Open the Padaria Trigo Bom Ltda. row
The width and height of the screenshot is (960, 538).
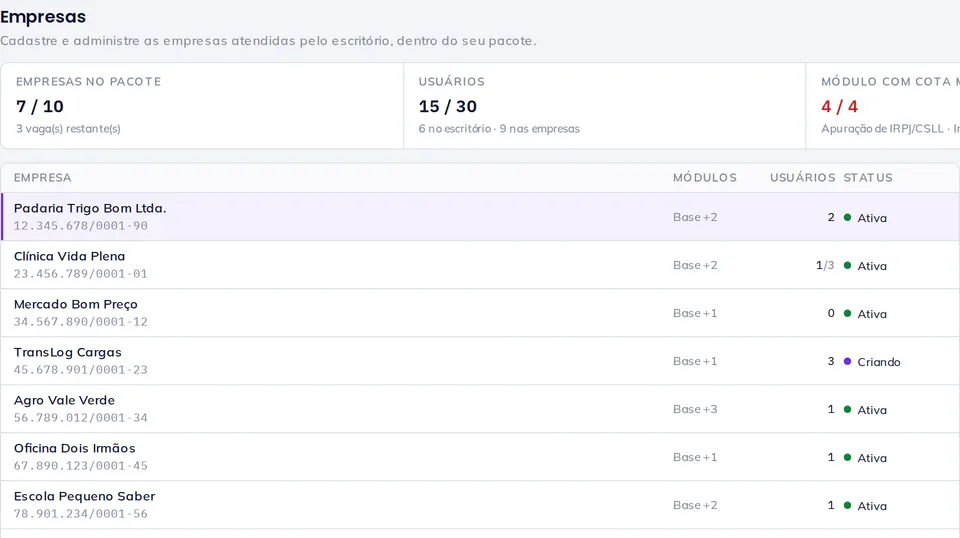[480, 217]
